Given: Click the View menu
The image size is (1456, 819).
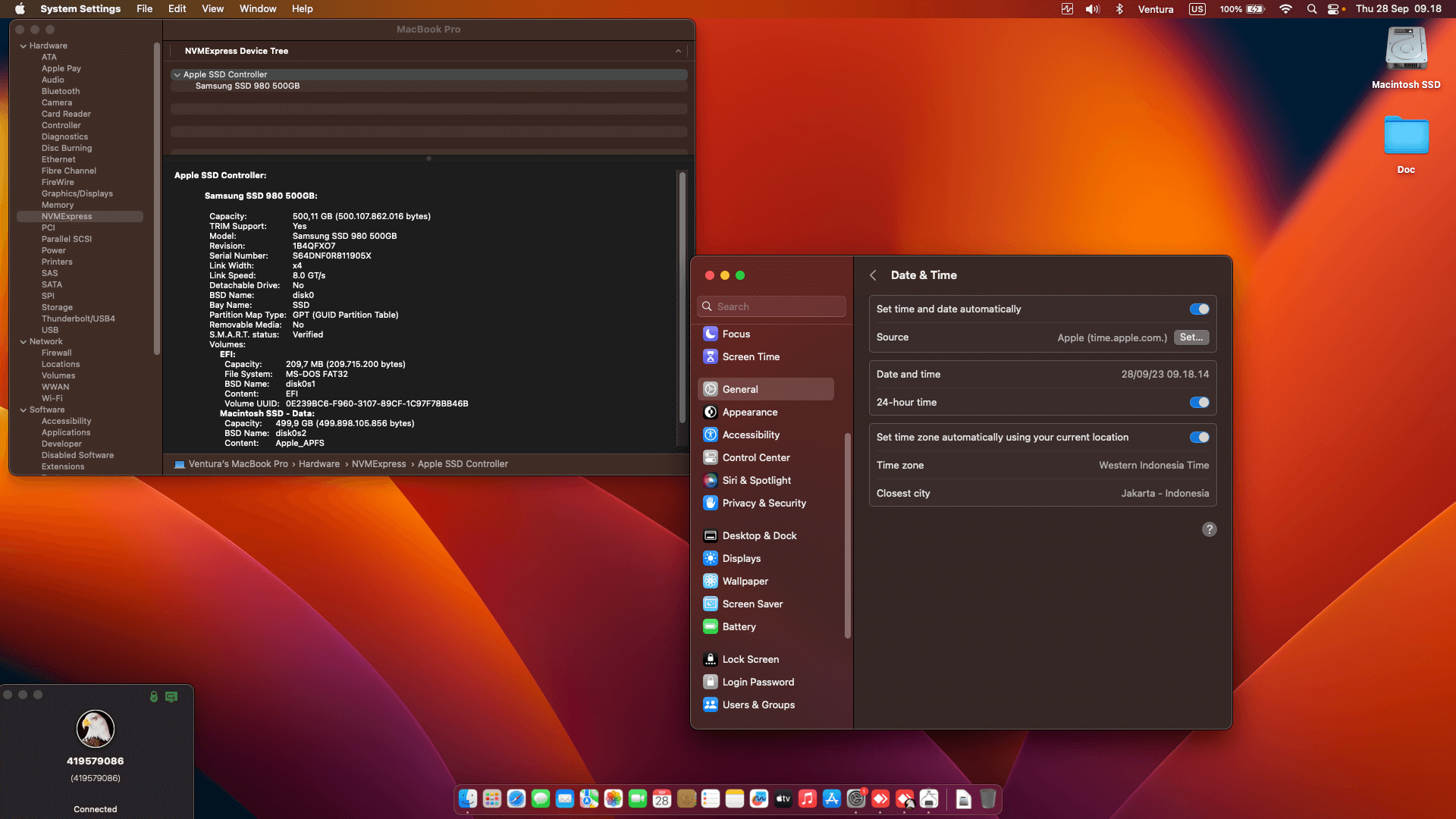Looking at the screenshot, I should tap(212, 8).
